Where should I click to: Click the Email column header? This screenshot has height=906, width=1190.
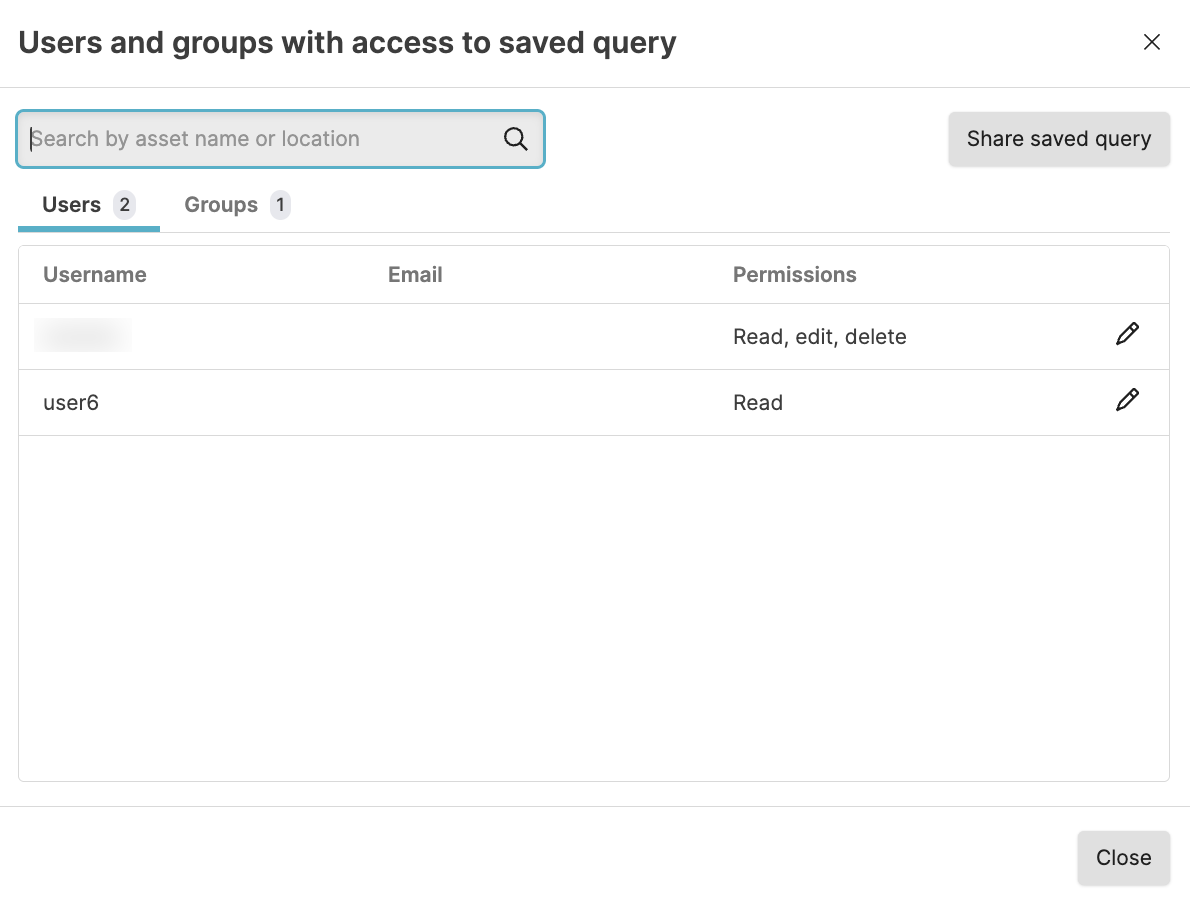point(415,275)
